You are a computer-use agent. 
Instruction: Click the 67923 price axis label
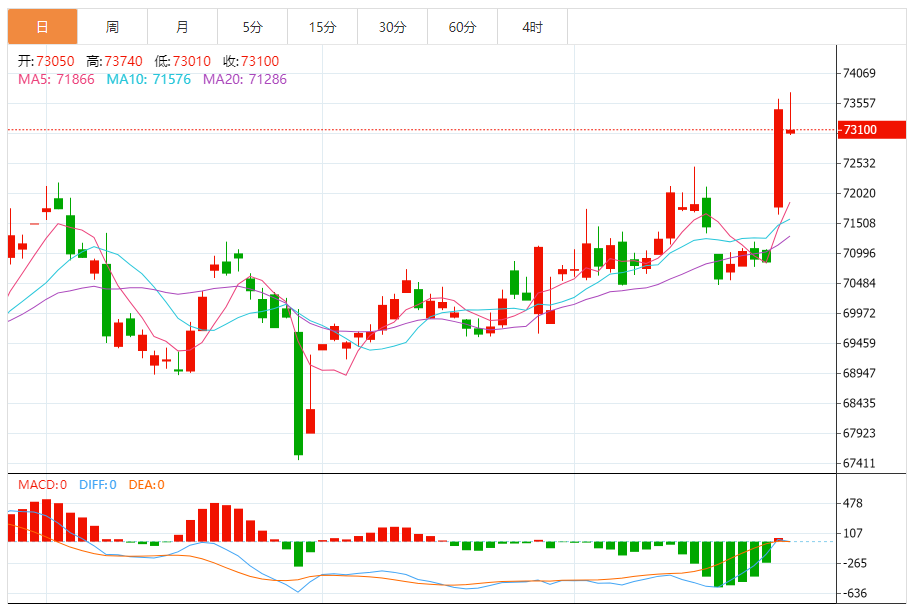click(x=859, y=433)
